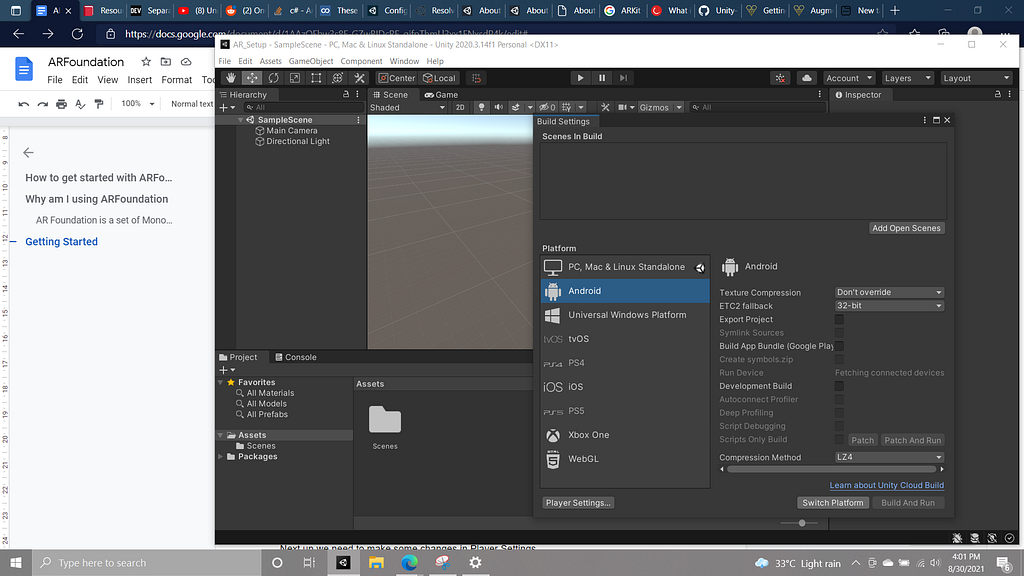Select Universal Windows Platform
This screenshot has width=1024, height=576.
(x=625, y=315)
